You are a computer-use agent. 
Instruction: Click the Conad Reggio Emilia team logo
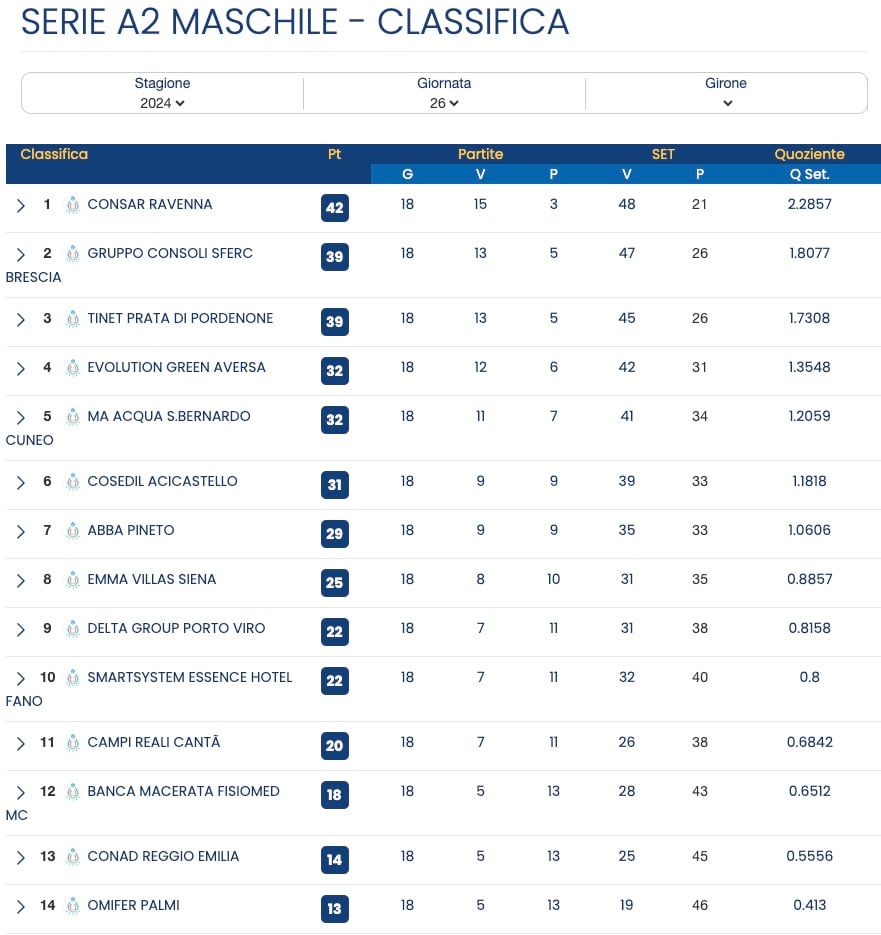click(73, 856)
